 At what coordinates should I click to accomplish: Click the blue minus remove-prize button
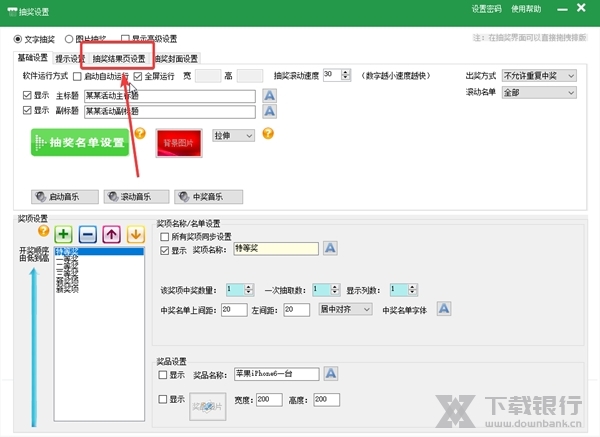tap(88, 234)
